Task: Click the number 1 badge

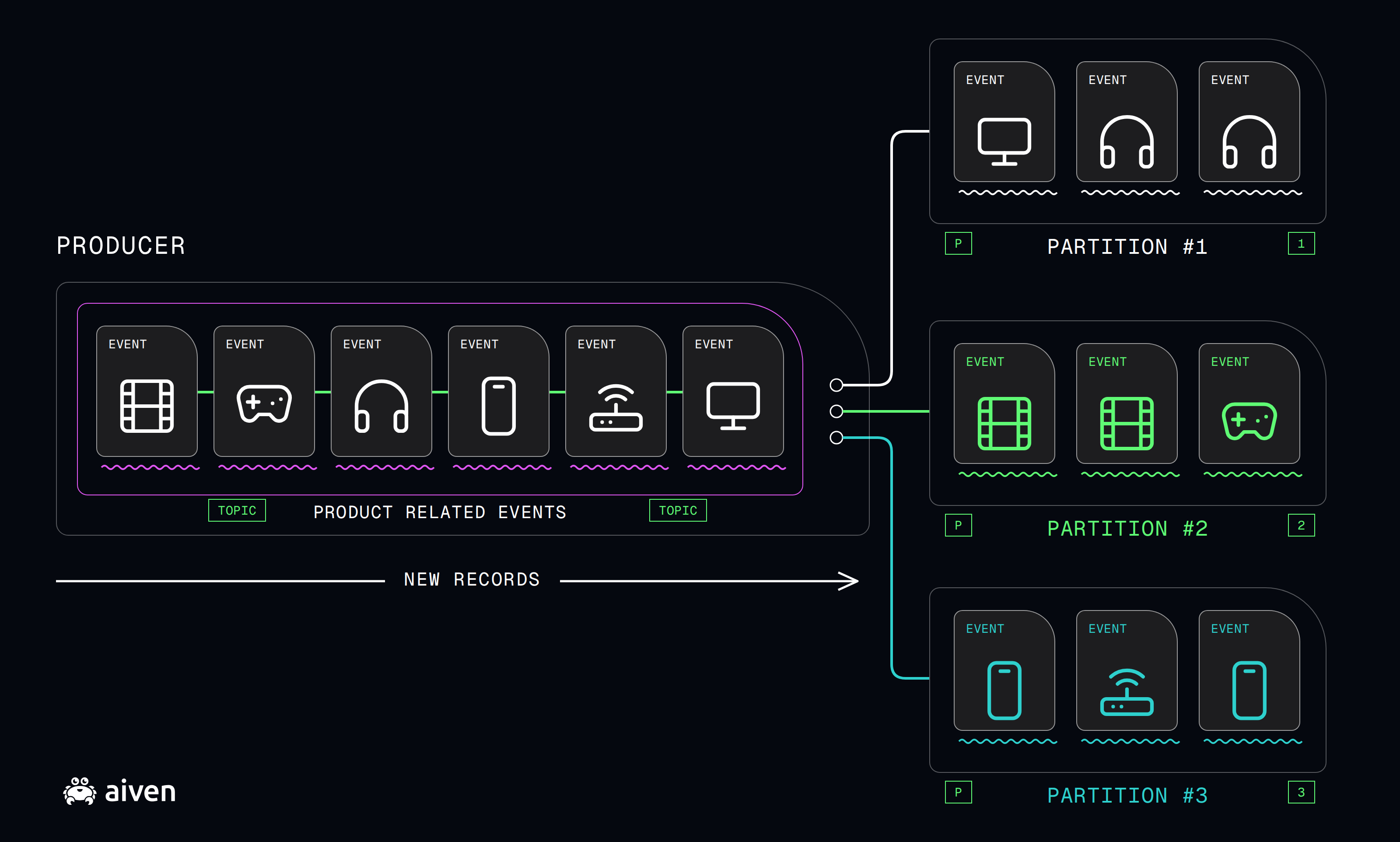Action: click(x=1301, y=243)
